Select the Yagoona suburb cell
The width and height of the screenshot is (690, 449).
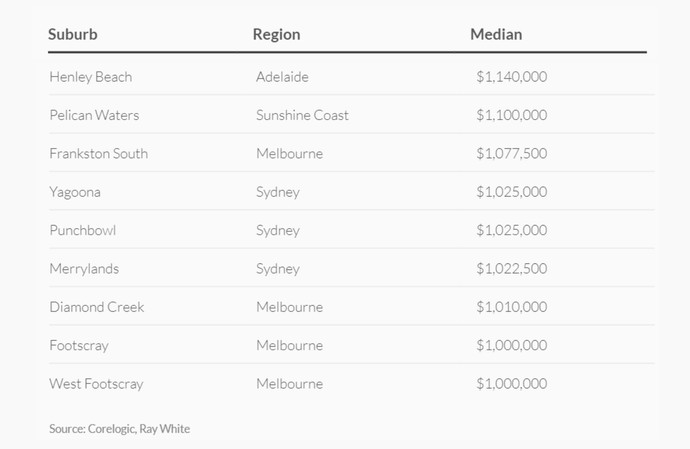pos(75,192)
